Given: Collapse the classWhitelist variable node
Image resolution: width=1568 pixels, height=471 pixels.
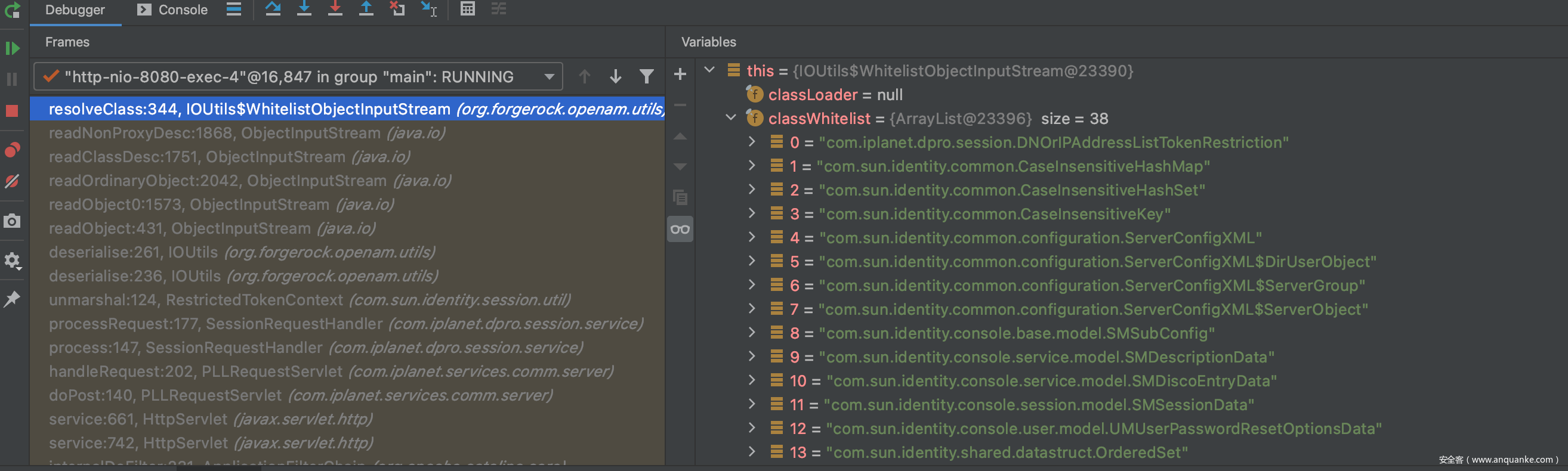Looking at the screenshot, I should point(731,118).
